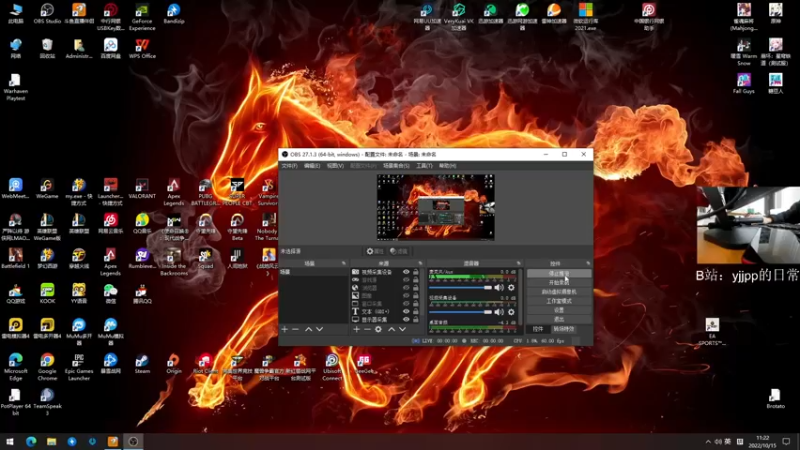Viewport: 800px width, 450px height.
Task: Open the 文件(F) menu
Action: 289,166
